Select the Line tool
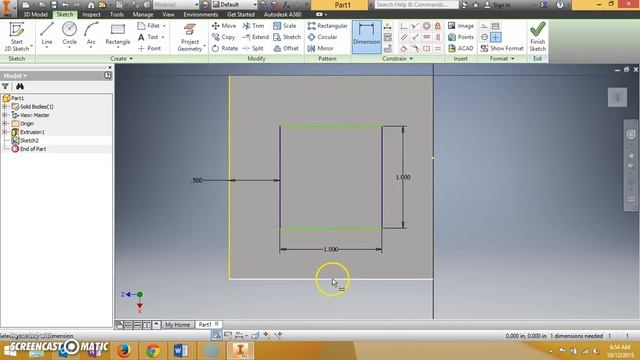640x360 pixels. pos(47,33)
